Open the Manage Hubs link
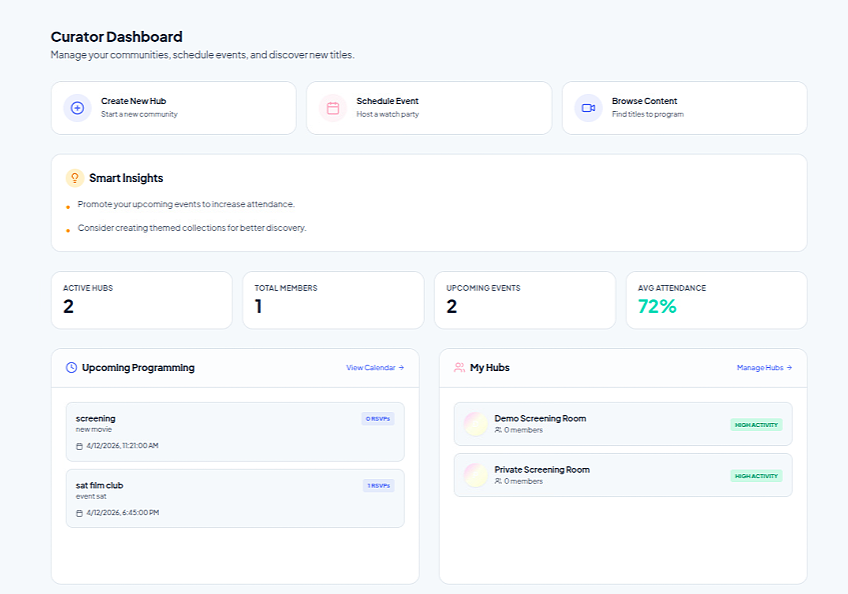848x594 pixels. pyautogui.click(x=764, y=368)
